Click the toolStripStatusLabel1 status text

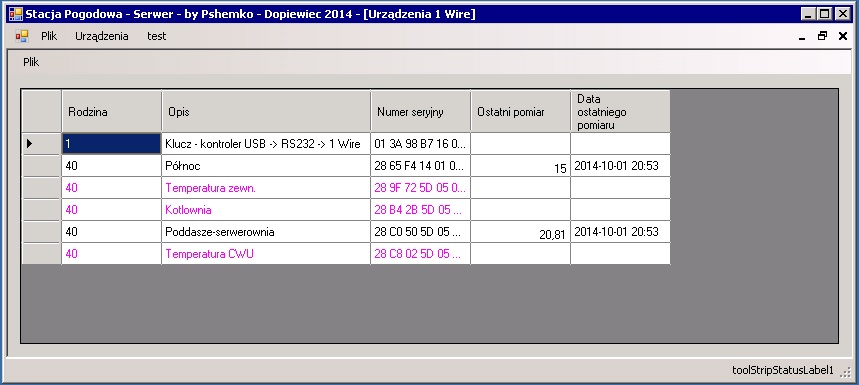783,371
